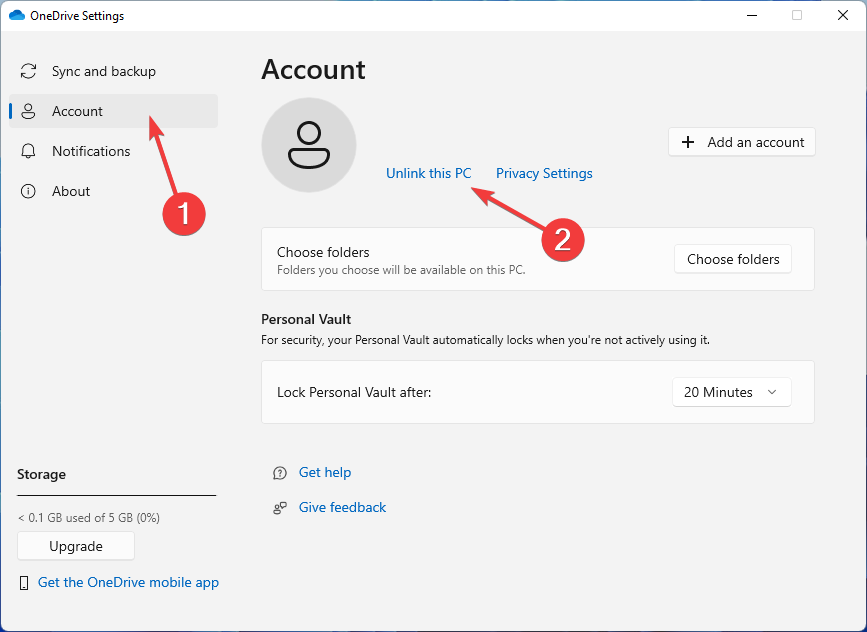Open Privacy Settings link

point(544,174)
